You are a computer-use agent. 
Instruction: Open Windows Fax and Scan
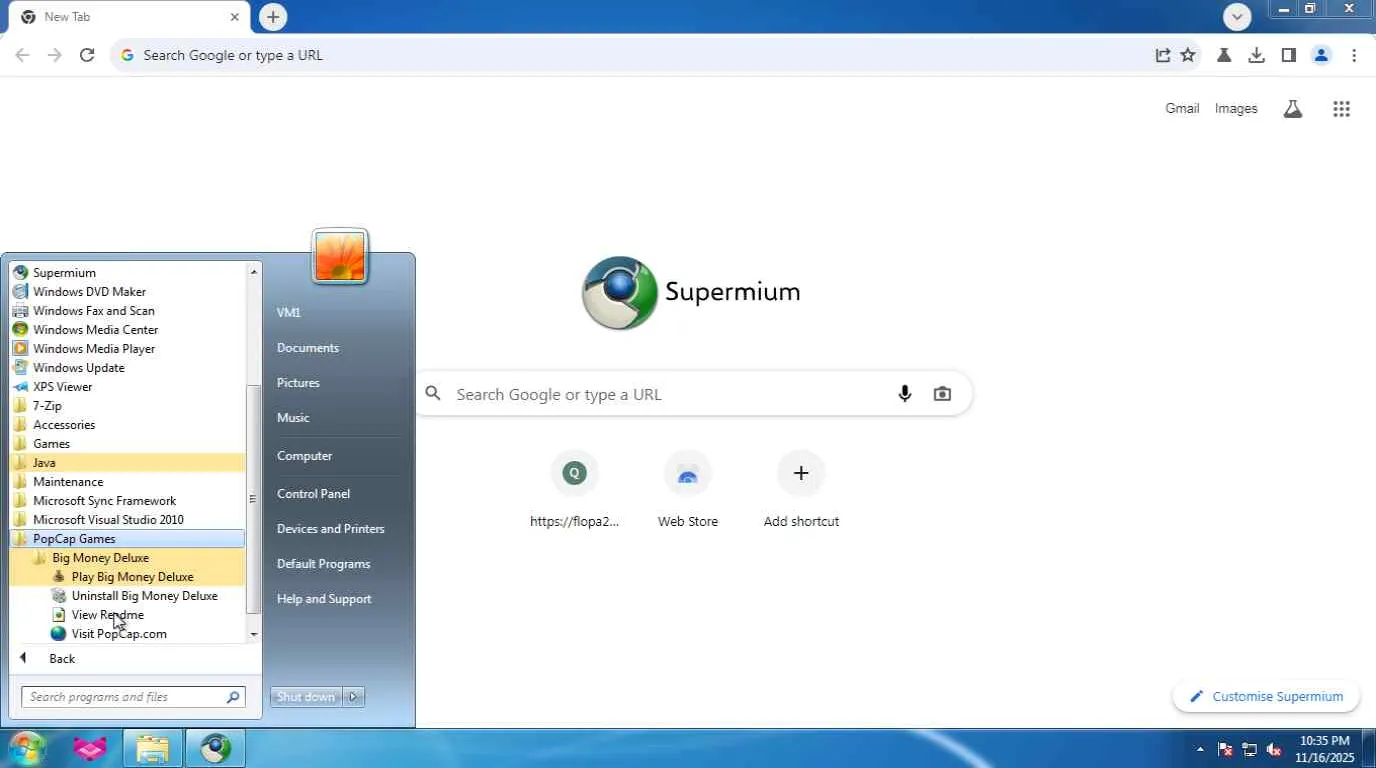[x=127, y=311]
